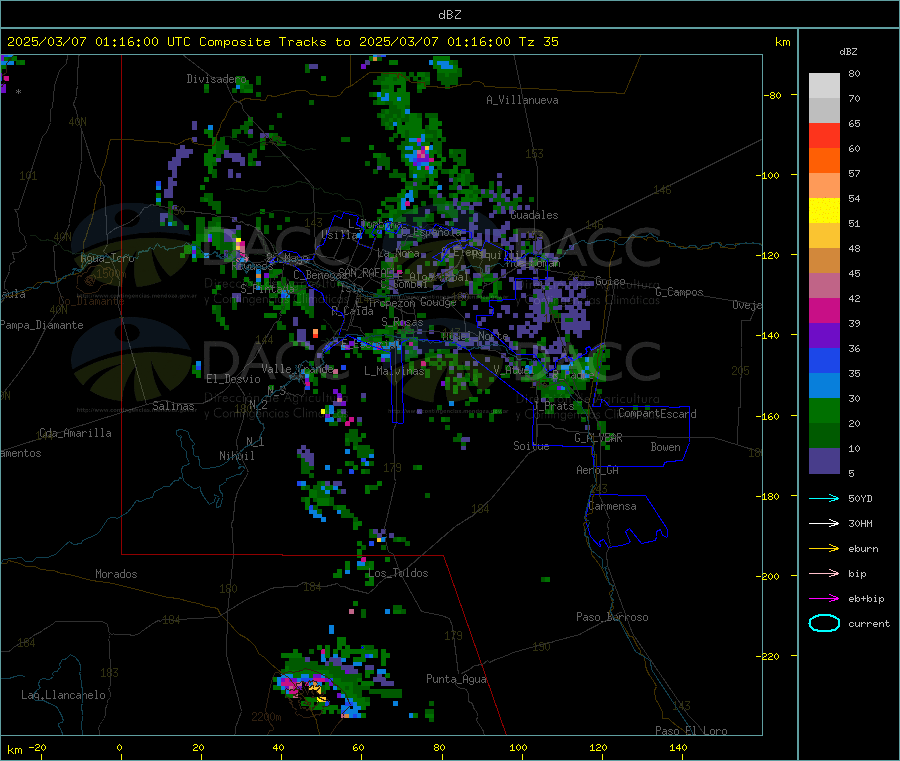The height and width of the screenshot is (761, 900).
Task: Click the '50YD' legend label
Action: [x=860, y=498]
